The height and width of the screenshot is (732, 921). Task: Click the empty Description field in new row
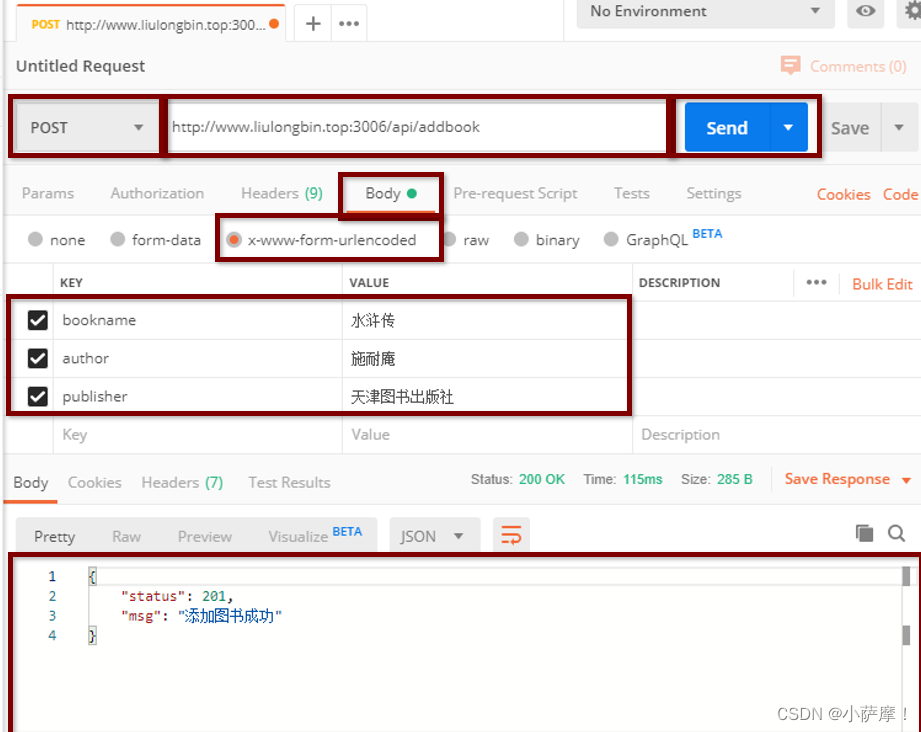777,435
